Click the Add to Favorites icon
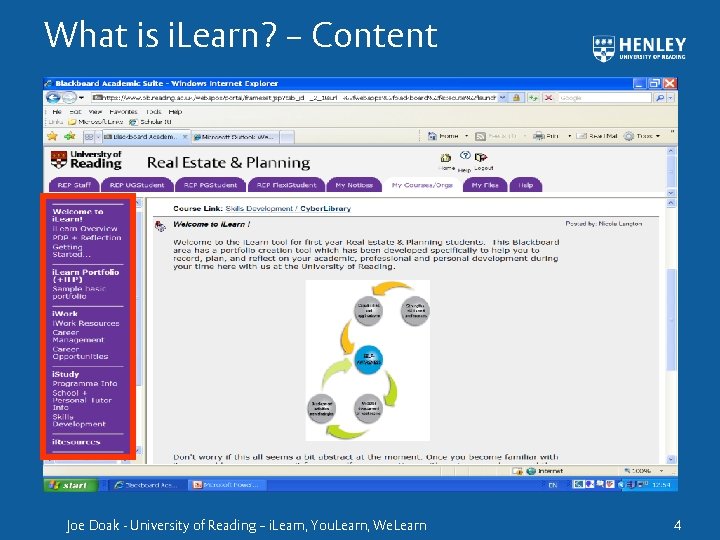 [x=70, y=136]
